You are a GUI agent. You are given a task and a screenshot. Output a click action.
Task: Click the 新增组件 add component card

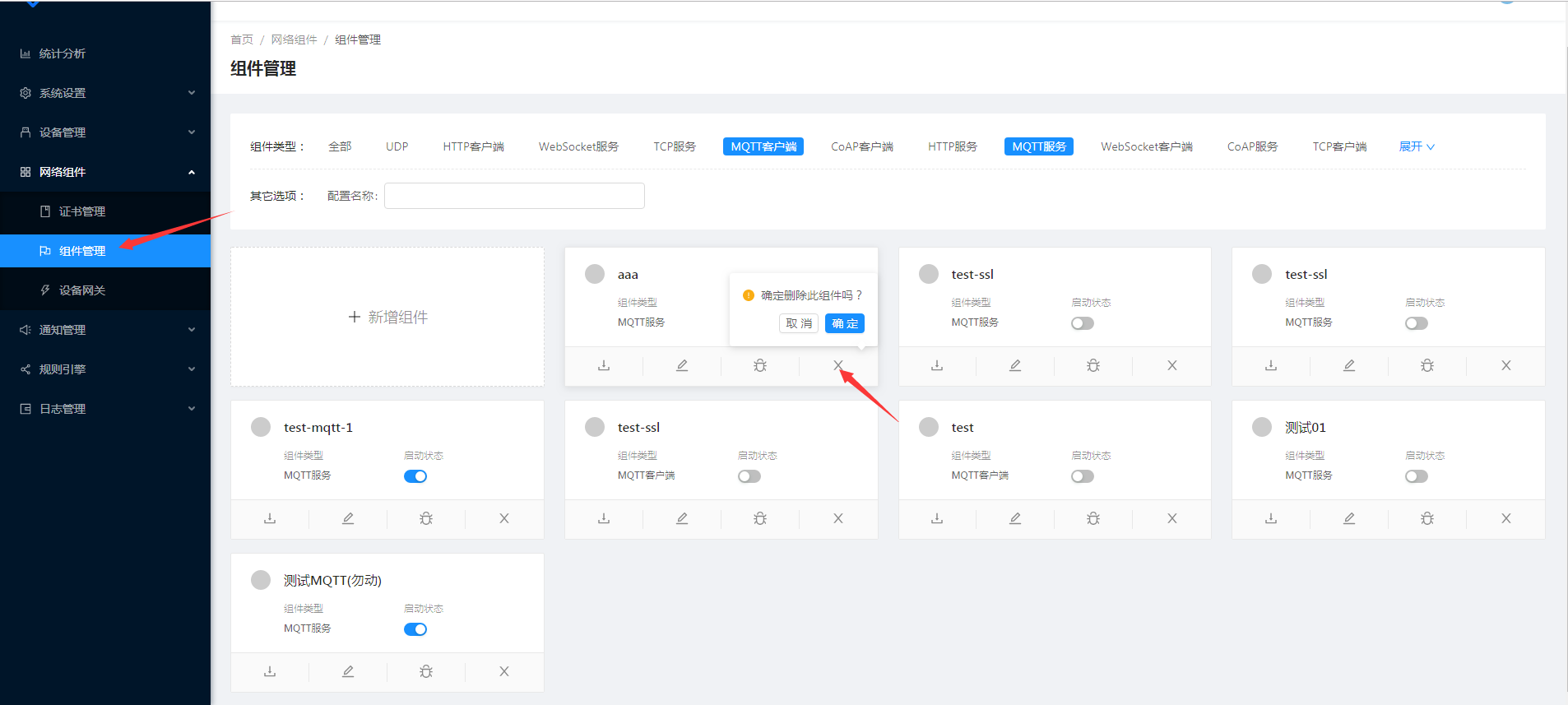click(x=387, y=317)
